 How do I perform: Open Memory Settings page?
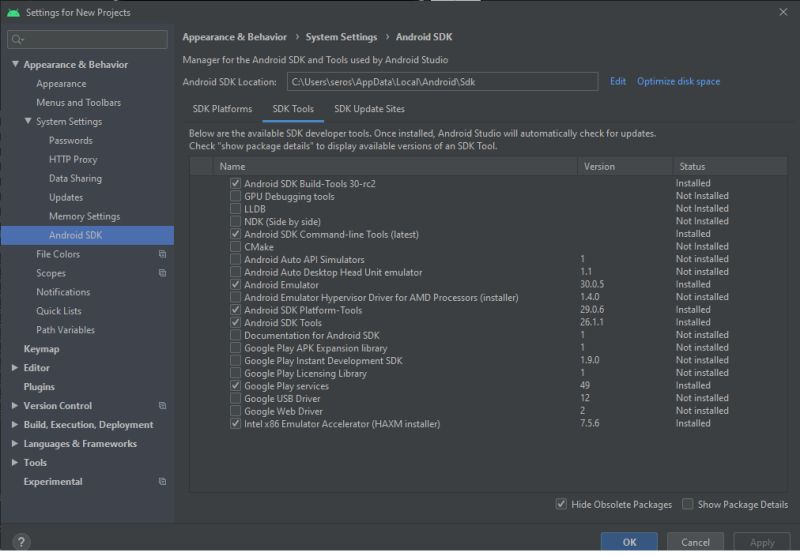pyautogui.click(x=85, y=216)
